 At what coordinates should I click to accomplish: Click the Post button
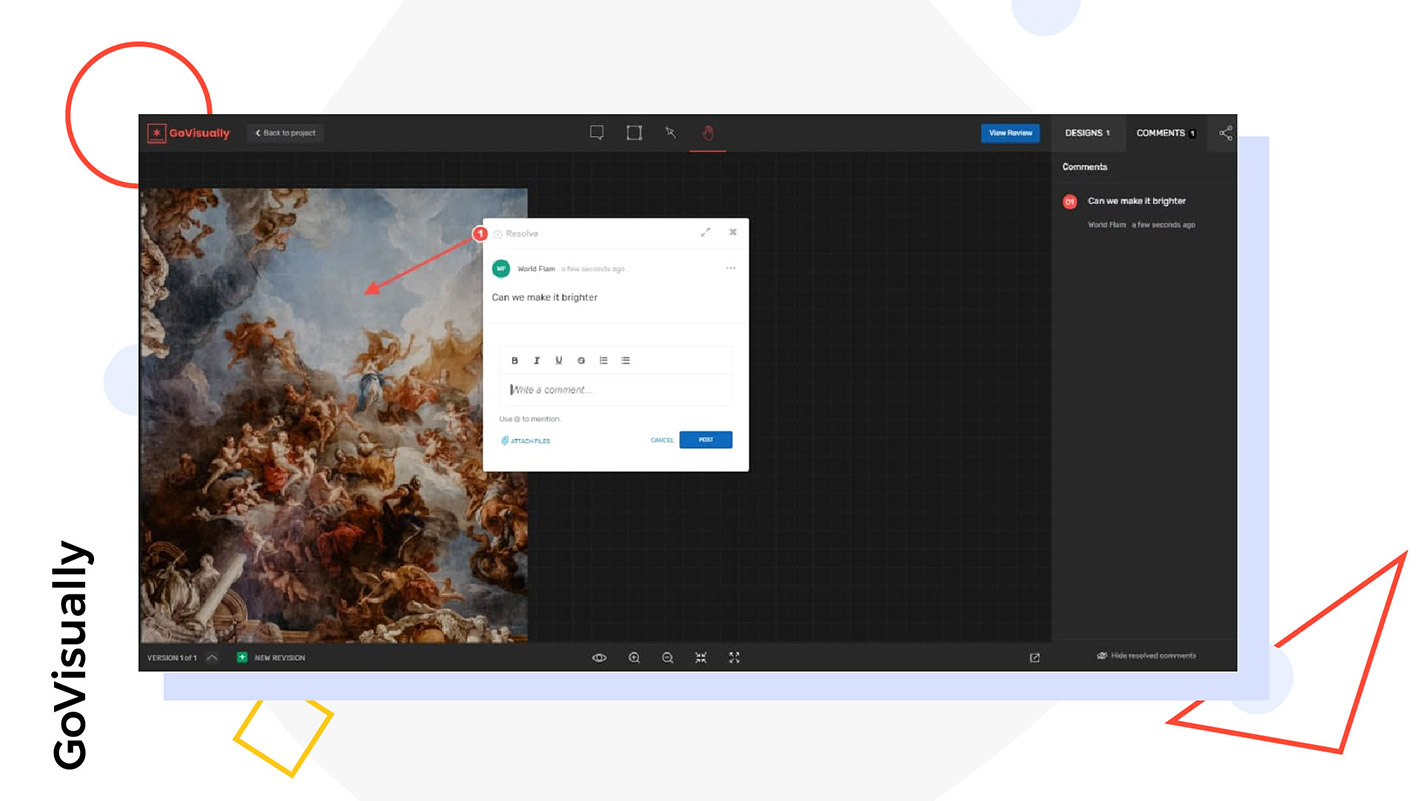pos(706,440)
